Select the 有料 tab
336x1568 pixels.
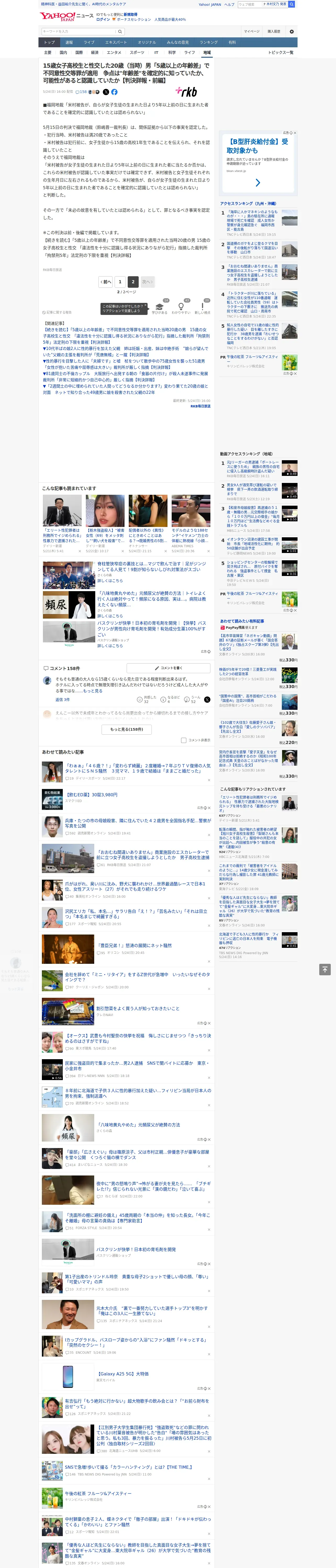tap(232, 43)
